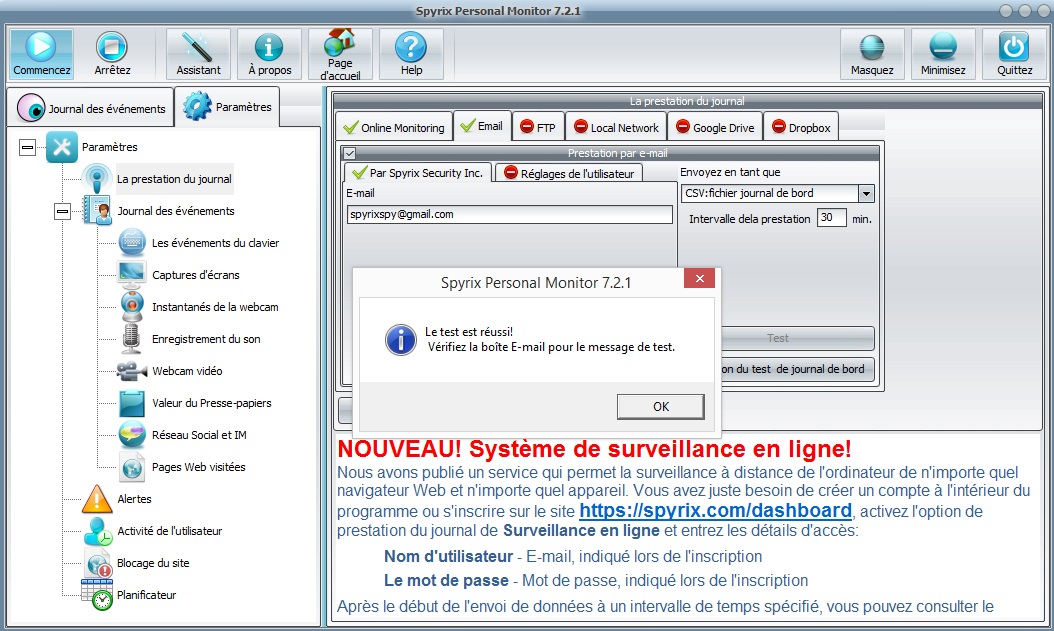
Task: Click the keyboard events icon
Action: coord(132,243)
